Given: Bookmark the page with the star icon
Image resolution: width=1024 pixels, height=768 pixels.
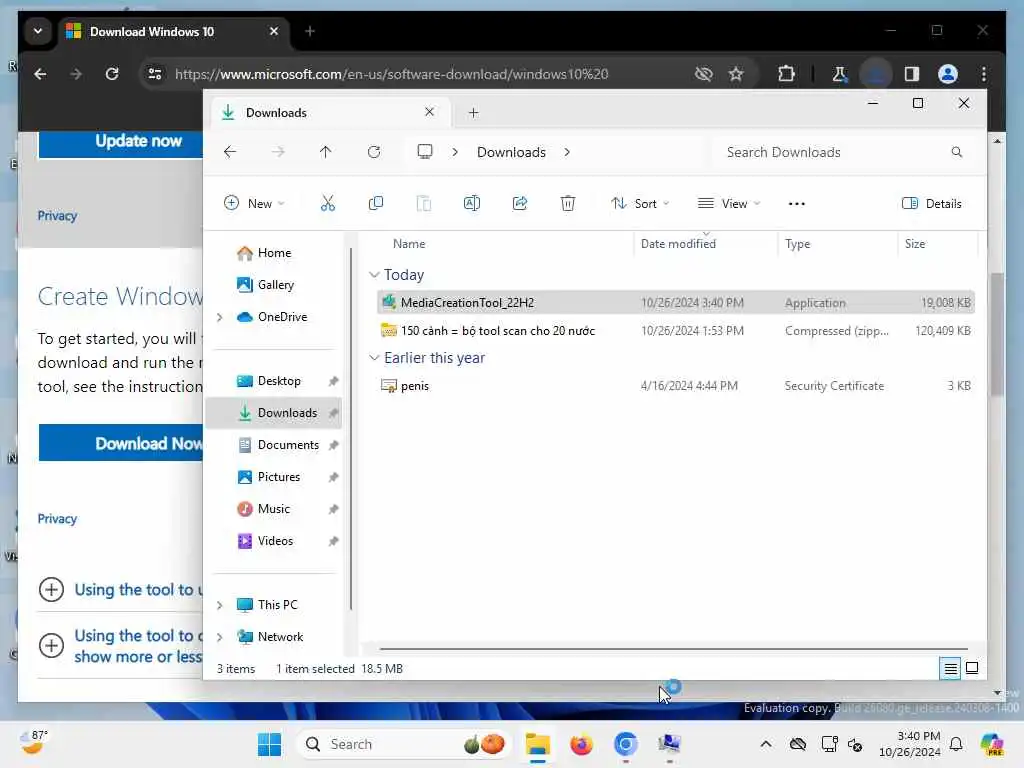Looking at the screenshot, I should [736, 74].
